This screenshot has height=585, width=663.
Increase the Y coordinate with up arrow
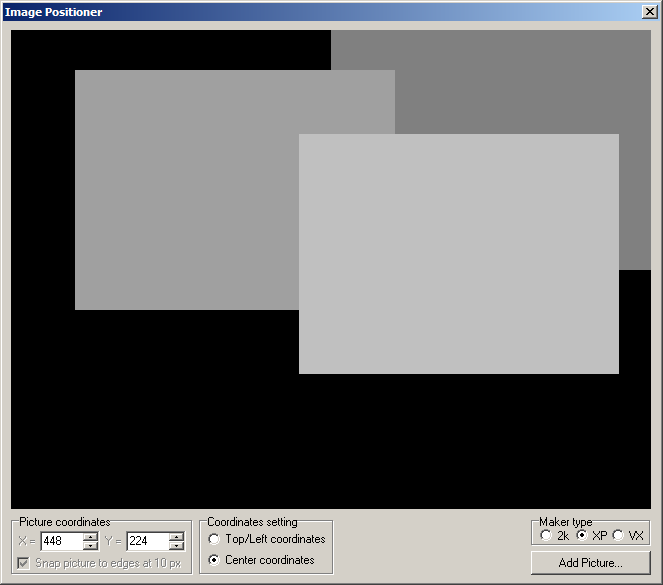177,537
